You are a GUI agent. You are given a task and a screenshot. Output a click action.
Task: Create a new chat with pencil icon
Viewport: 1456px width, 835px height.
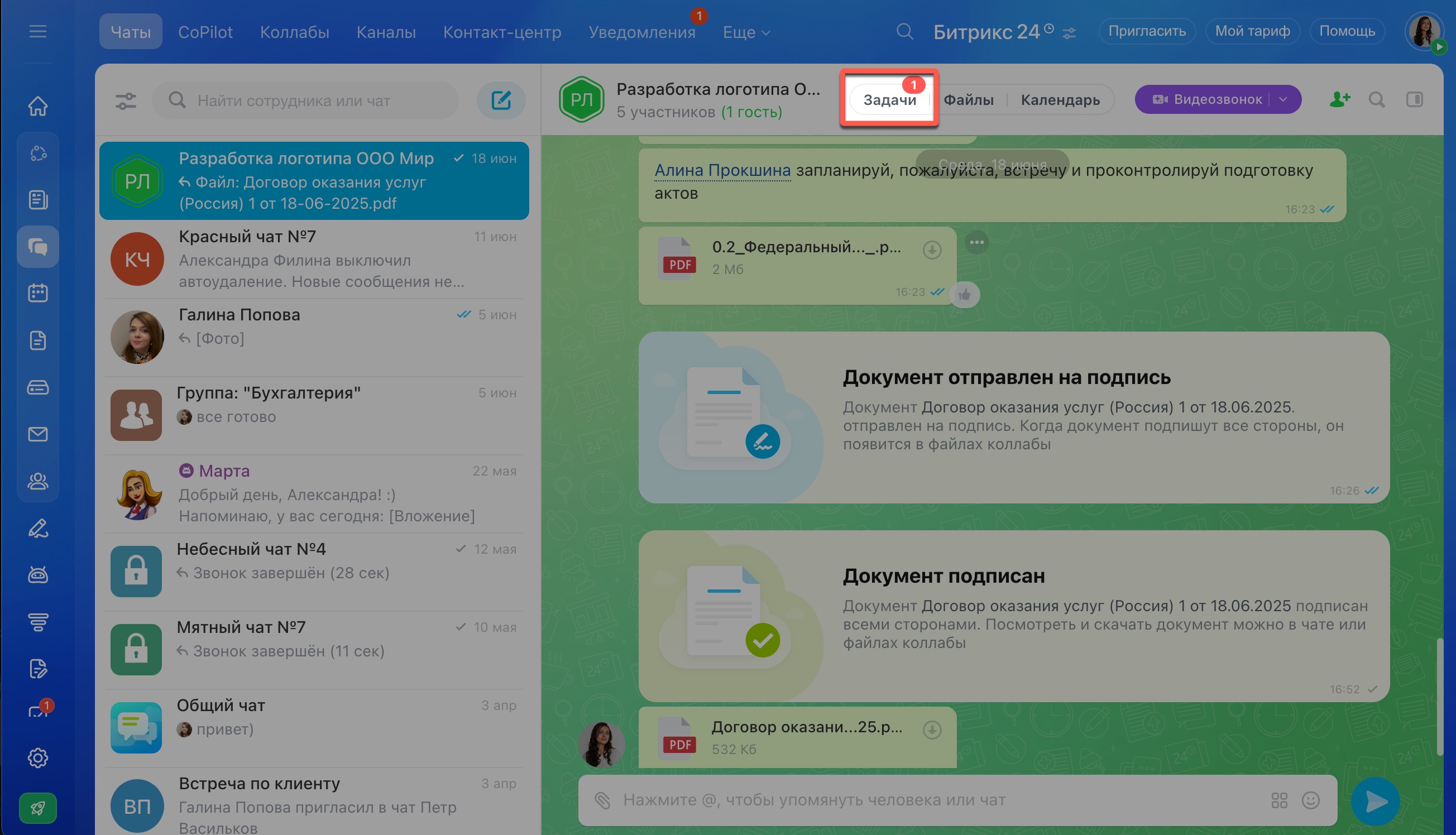click(501, 100)
